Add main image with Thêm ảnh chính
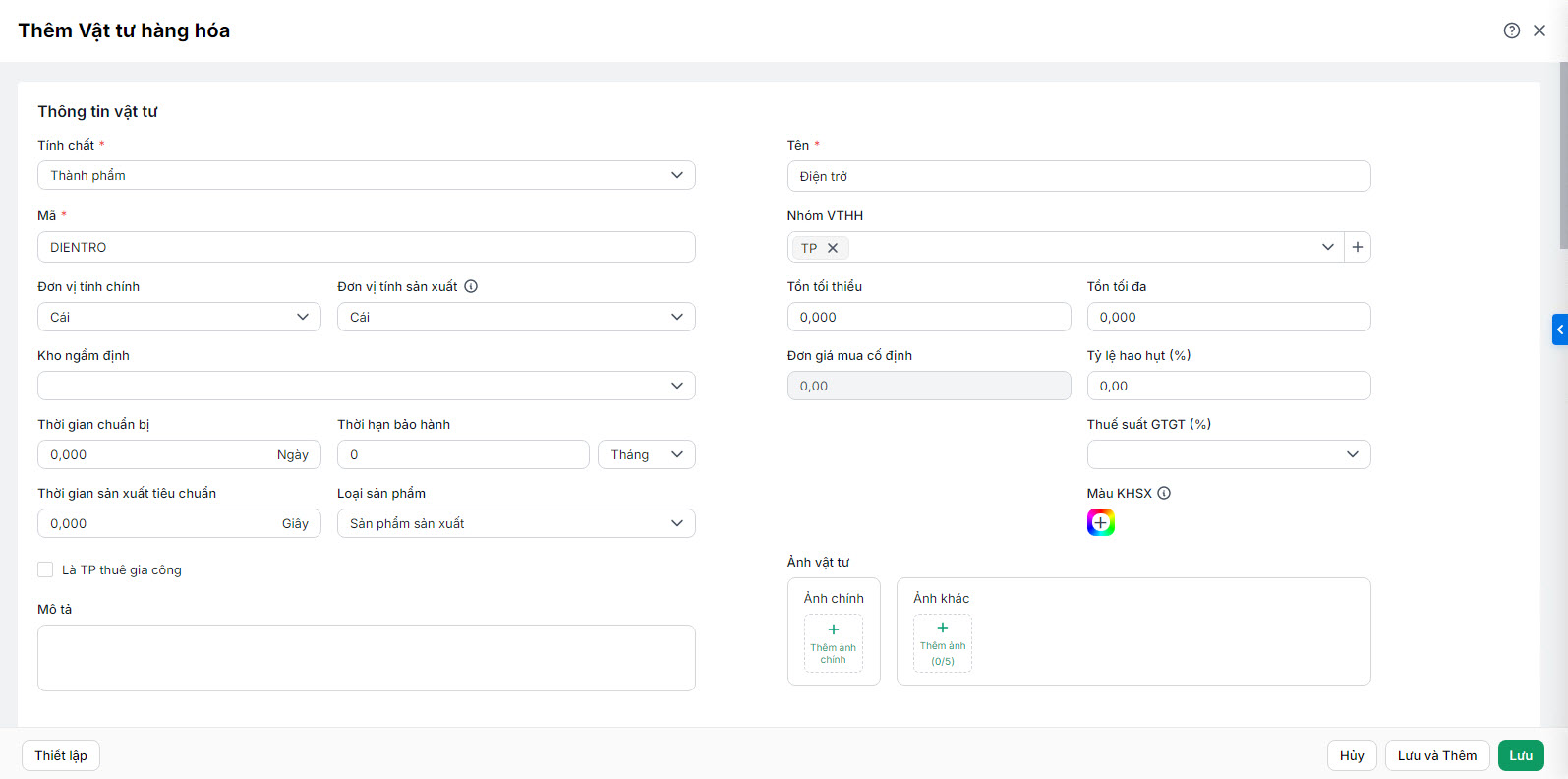 tap(834, 643)
